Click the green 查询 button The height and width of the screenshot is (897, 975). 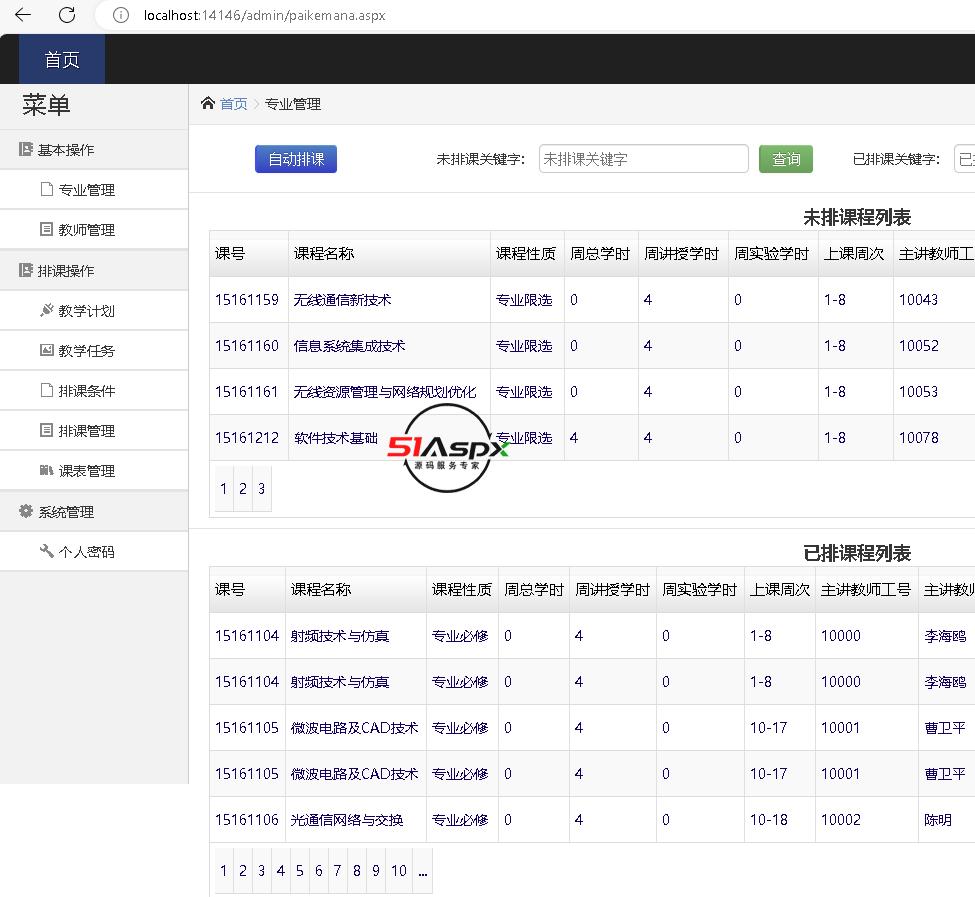[x=785, y=159]
